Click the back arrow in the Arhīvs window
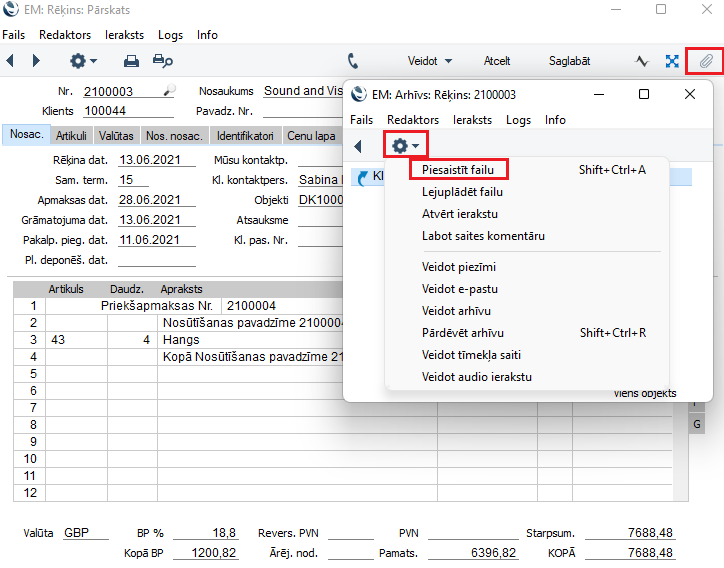 coord(358,146)
